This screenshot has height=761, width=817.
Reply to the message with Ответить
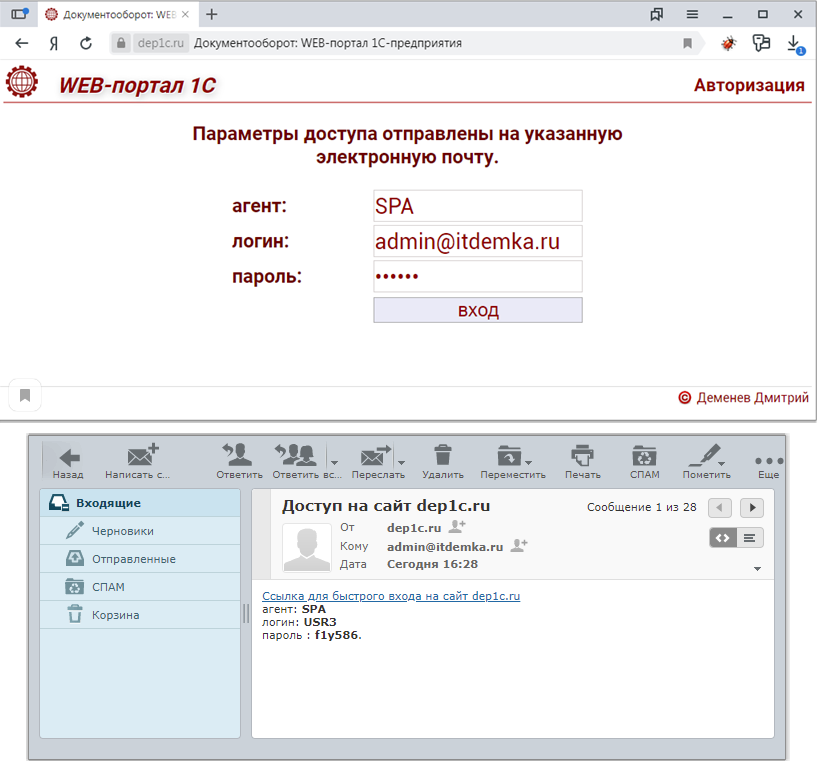pyautogui.click(x=239, y=461)
